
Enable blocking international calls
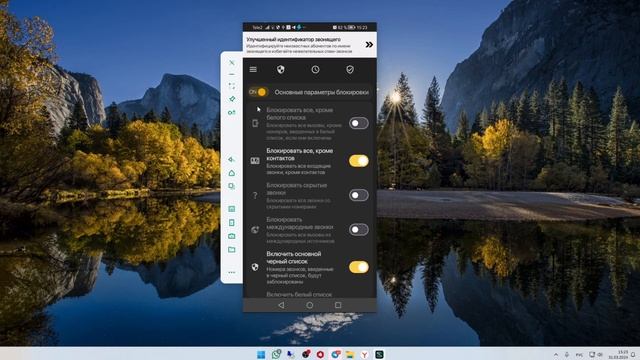click(359, 229)
